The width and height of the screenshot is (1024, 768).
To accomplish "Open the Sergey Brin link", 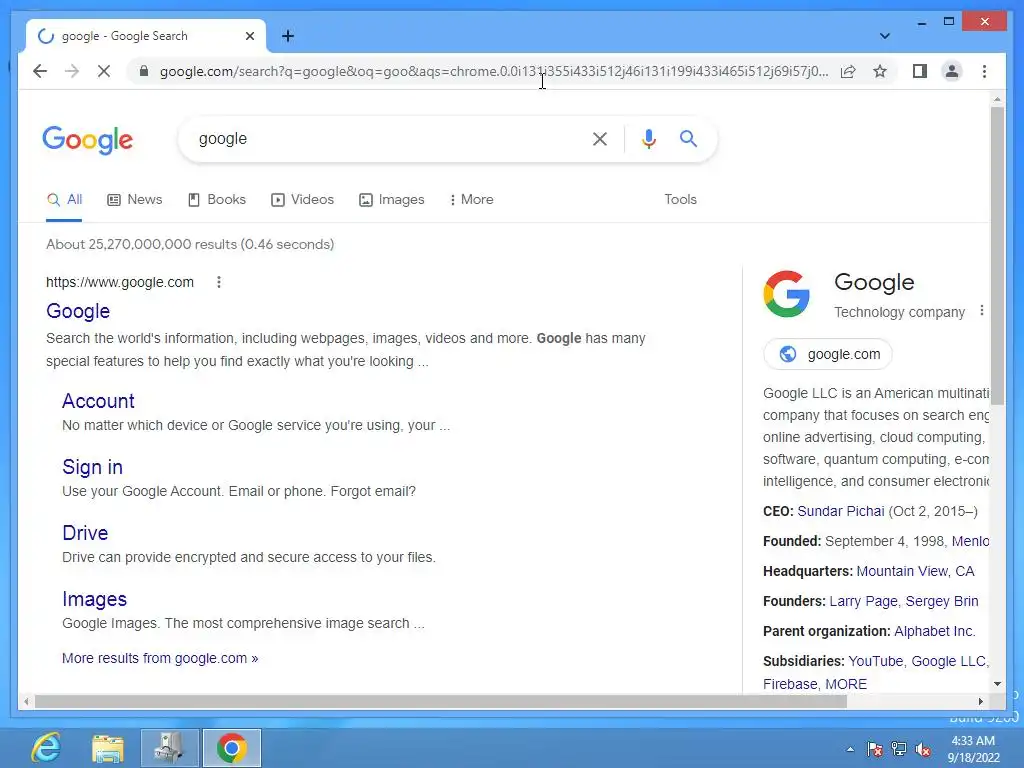I will click(942, 601).
